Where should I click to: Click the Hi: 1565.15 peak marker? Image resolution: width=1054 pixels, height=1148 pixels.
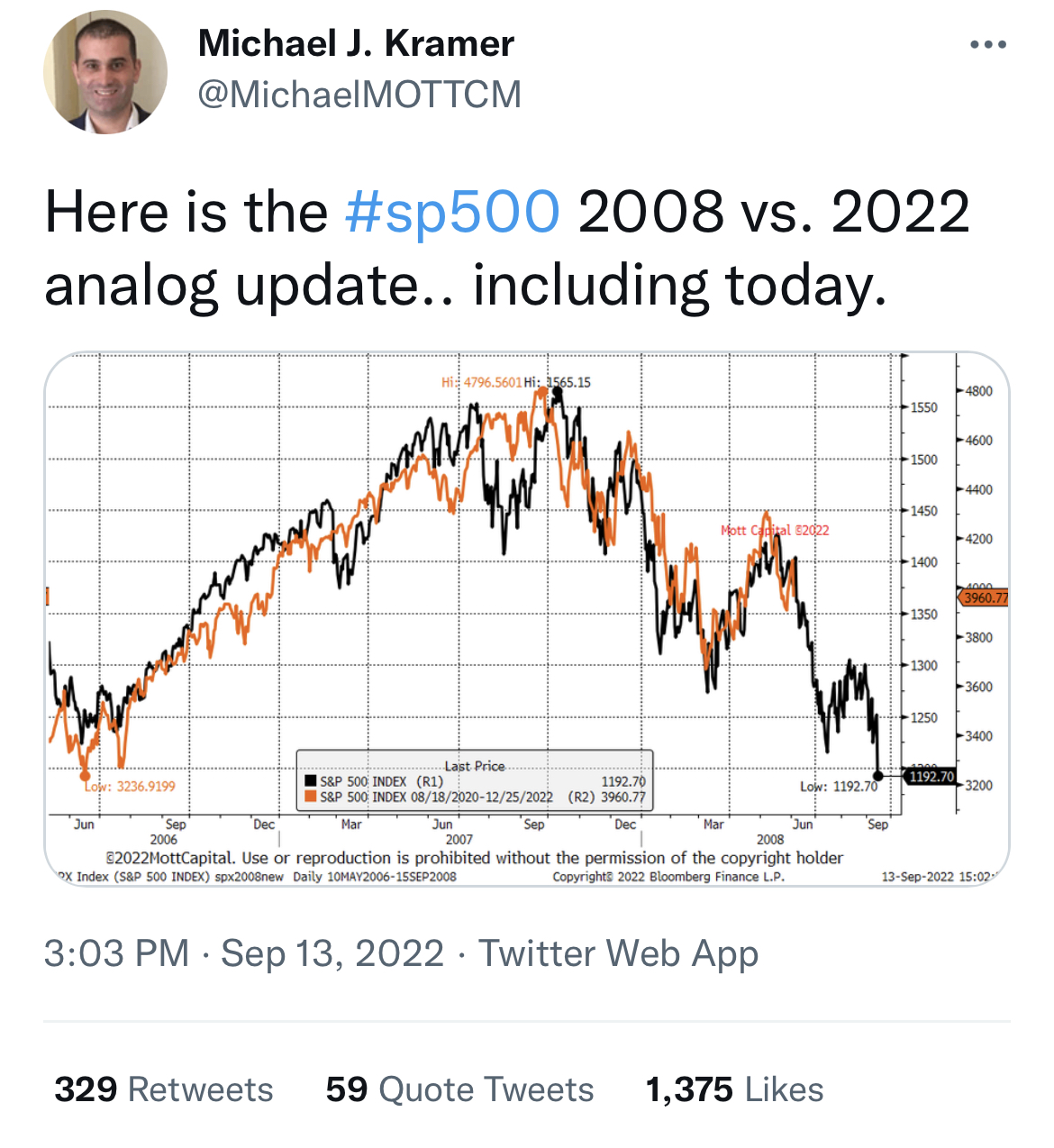[557, 392]
